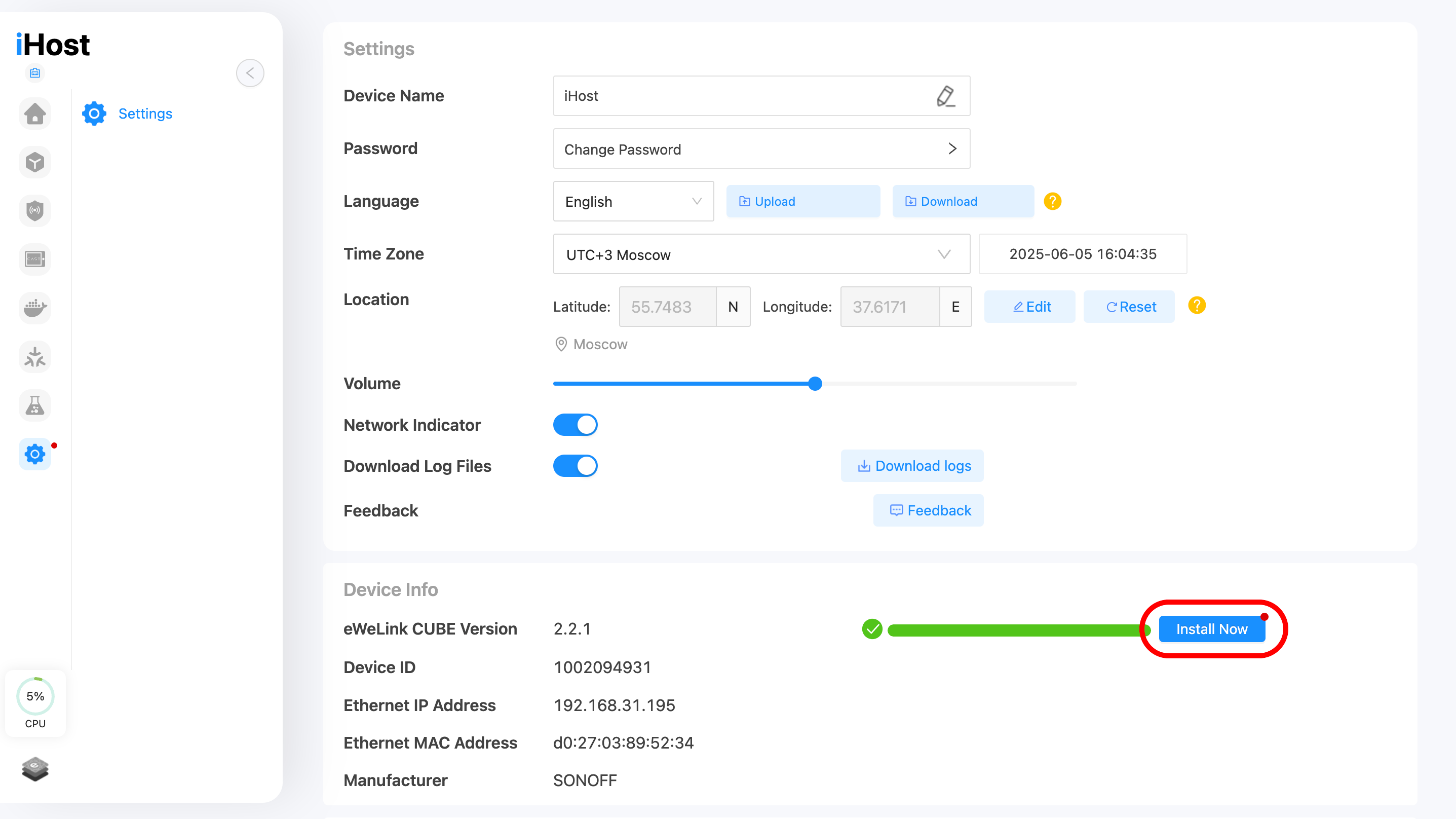This screenshot has height=819, width=1456.
Task: Open the Language dropdown set to English
Action: click(x=633, y=201)
